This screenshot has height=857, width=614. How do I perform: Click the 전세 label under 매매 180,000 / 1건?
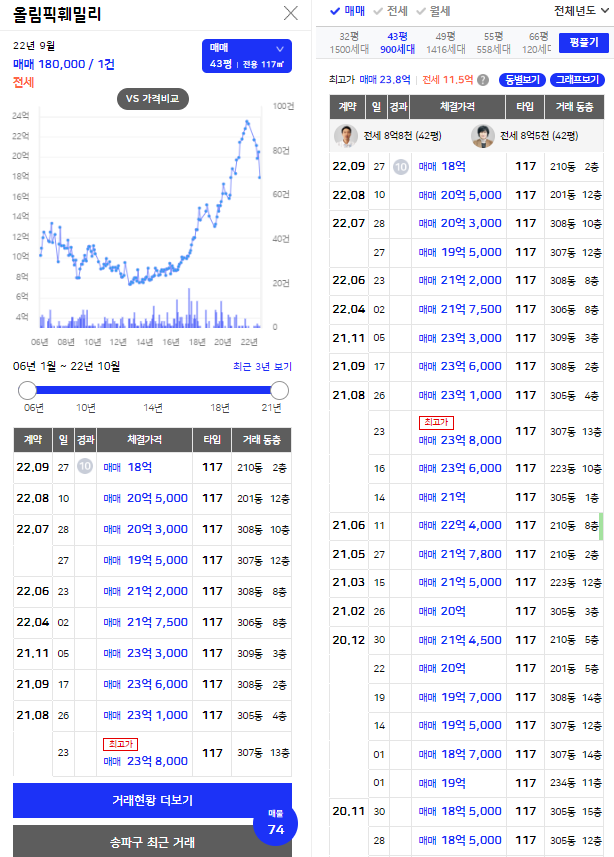click(24, 82)
